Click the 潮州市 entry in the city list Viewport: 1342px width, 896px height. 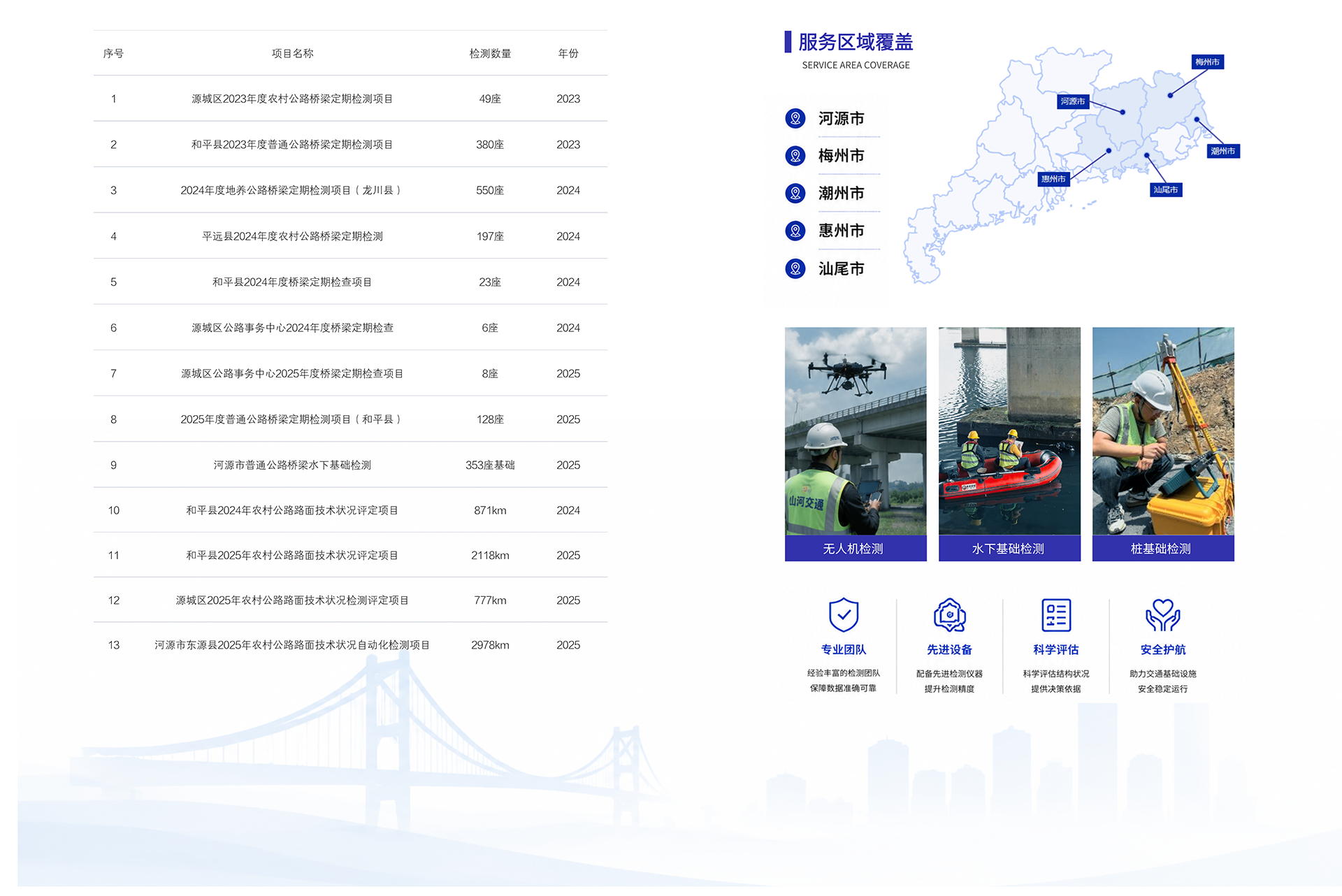pyautogui.click(x=842, y=193)
